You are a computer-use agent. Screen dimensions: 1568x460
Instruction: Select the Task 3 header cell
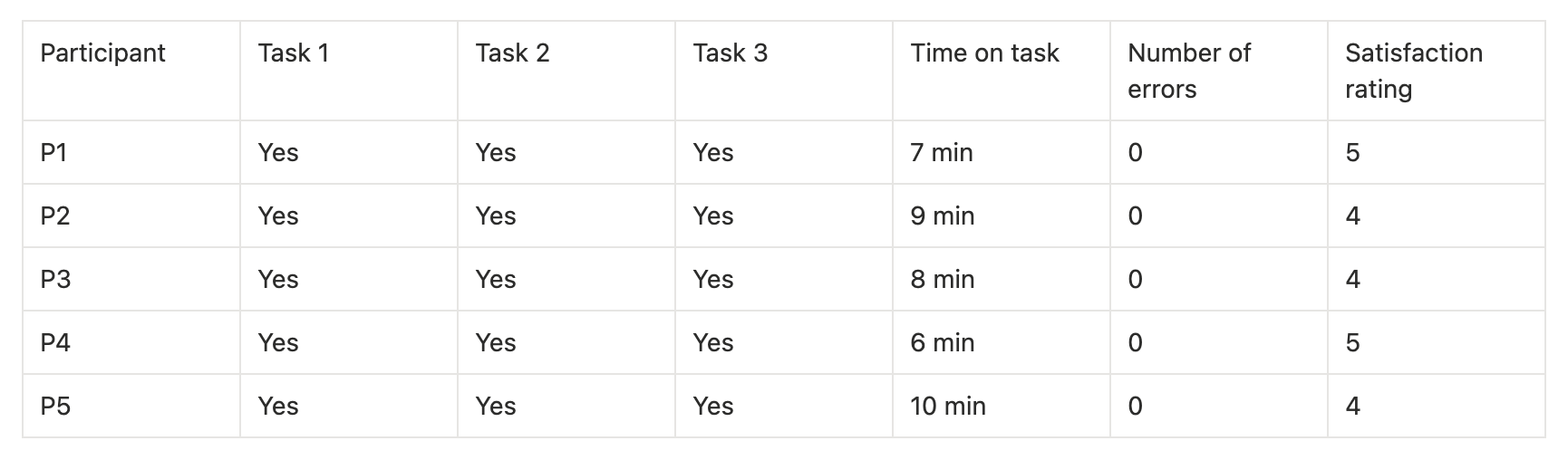pyautogui.click(x=730, y=53)
